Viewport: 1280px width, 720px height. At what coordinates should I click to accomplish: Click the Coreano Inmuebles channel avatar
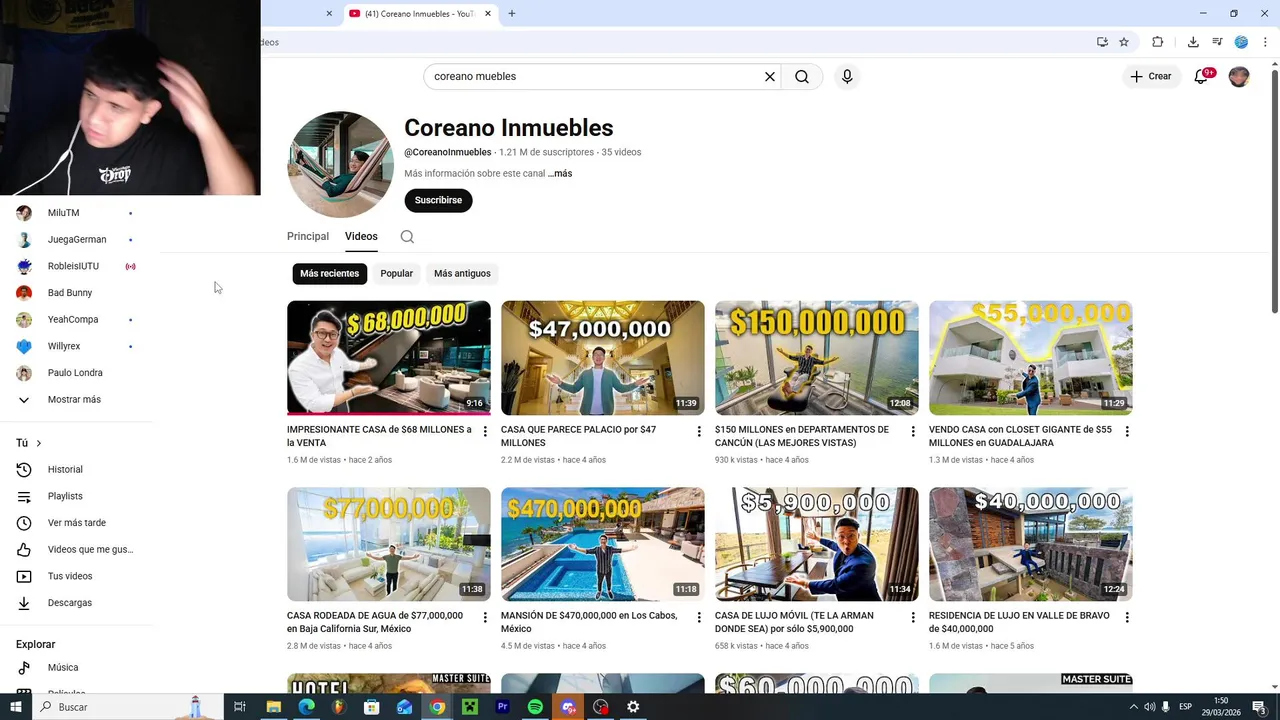coord(340,164)
